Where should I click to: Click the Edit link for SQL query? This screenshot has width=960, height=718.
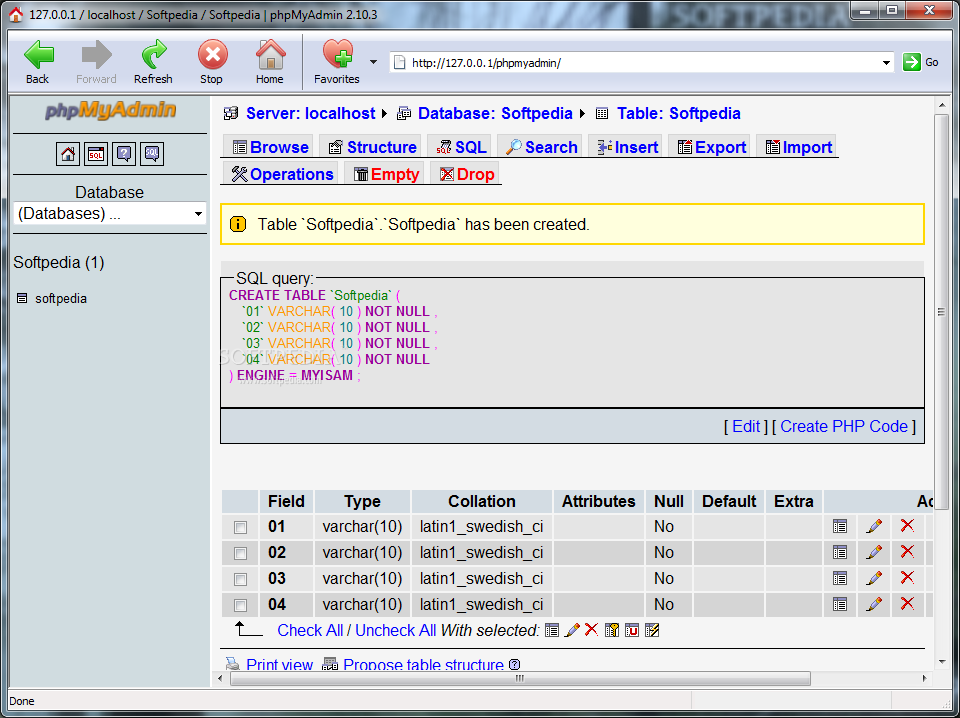coord(746,427)
